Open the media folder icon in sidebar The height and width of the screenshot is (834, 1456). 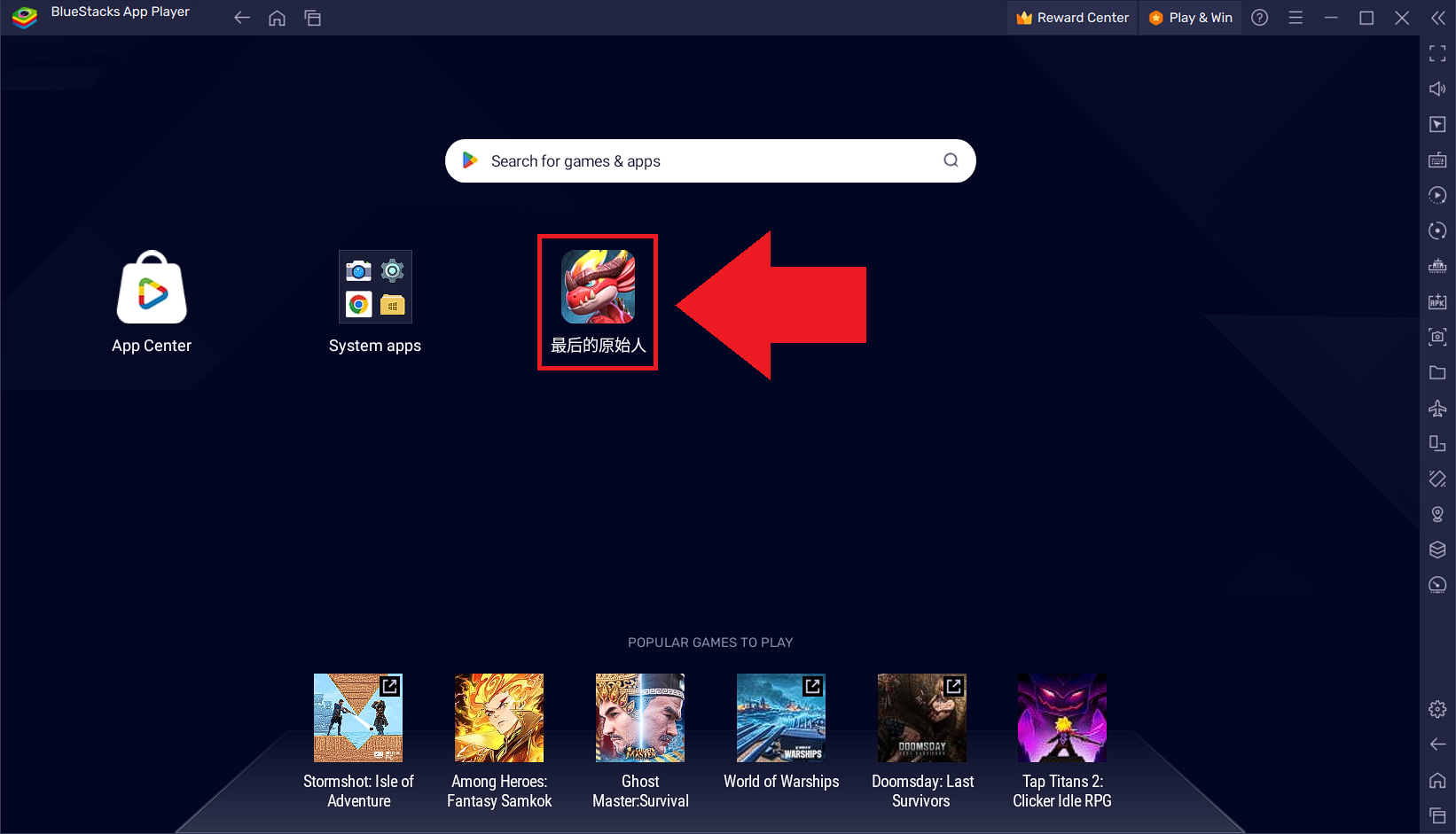1437,373
